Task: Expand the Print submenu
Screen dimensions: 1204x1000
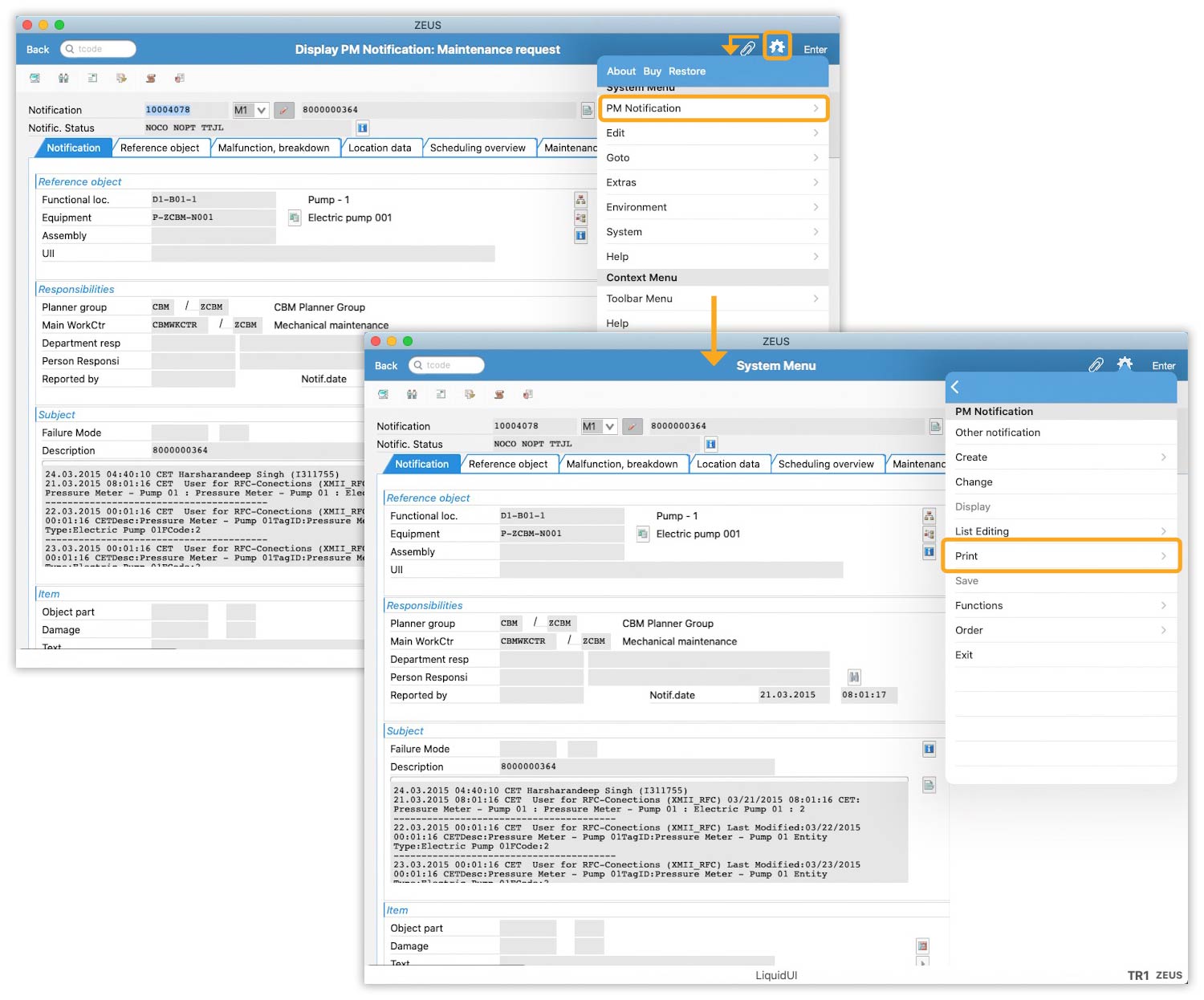Action: pyautogui.click(x=1060, y=556)
